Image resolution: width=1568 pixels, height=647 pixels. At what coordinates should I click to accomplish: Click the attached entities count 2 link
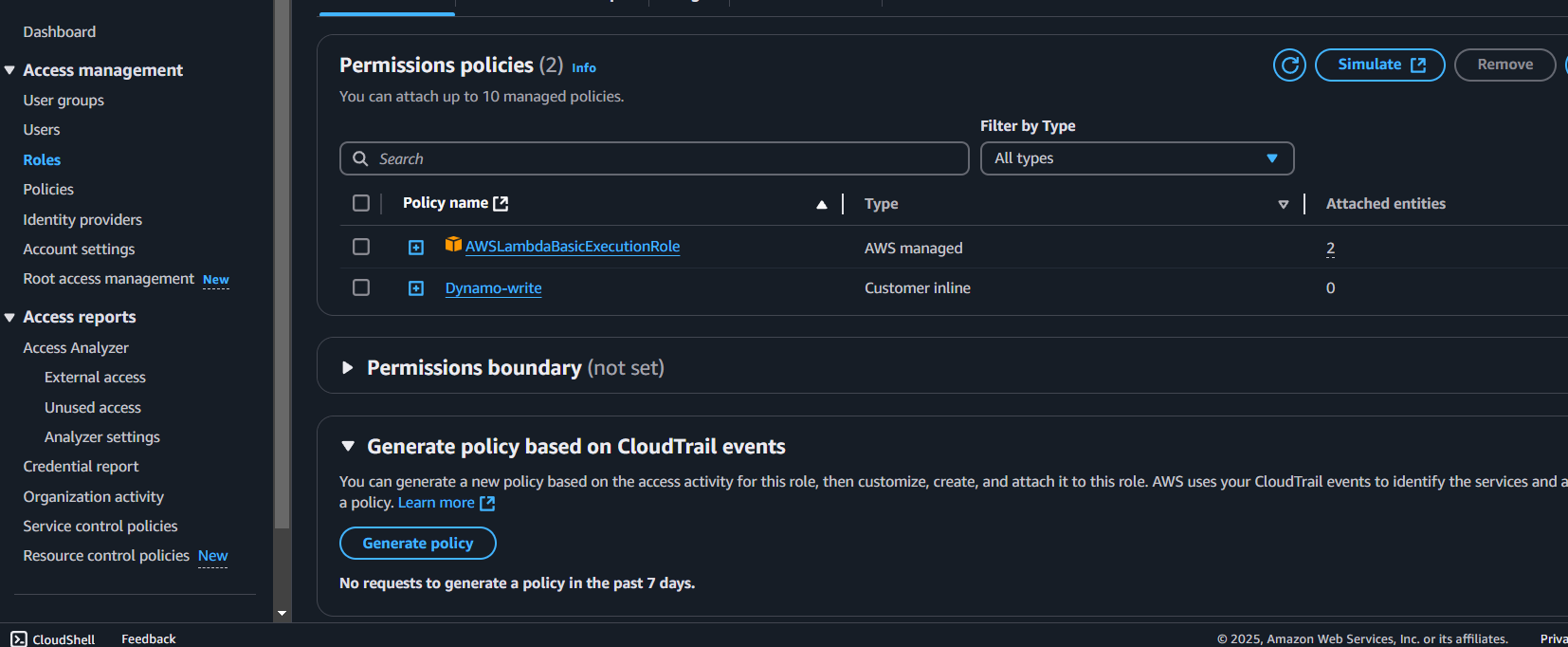1330,248
